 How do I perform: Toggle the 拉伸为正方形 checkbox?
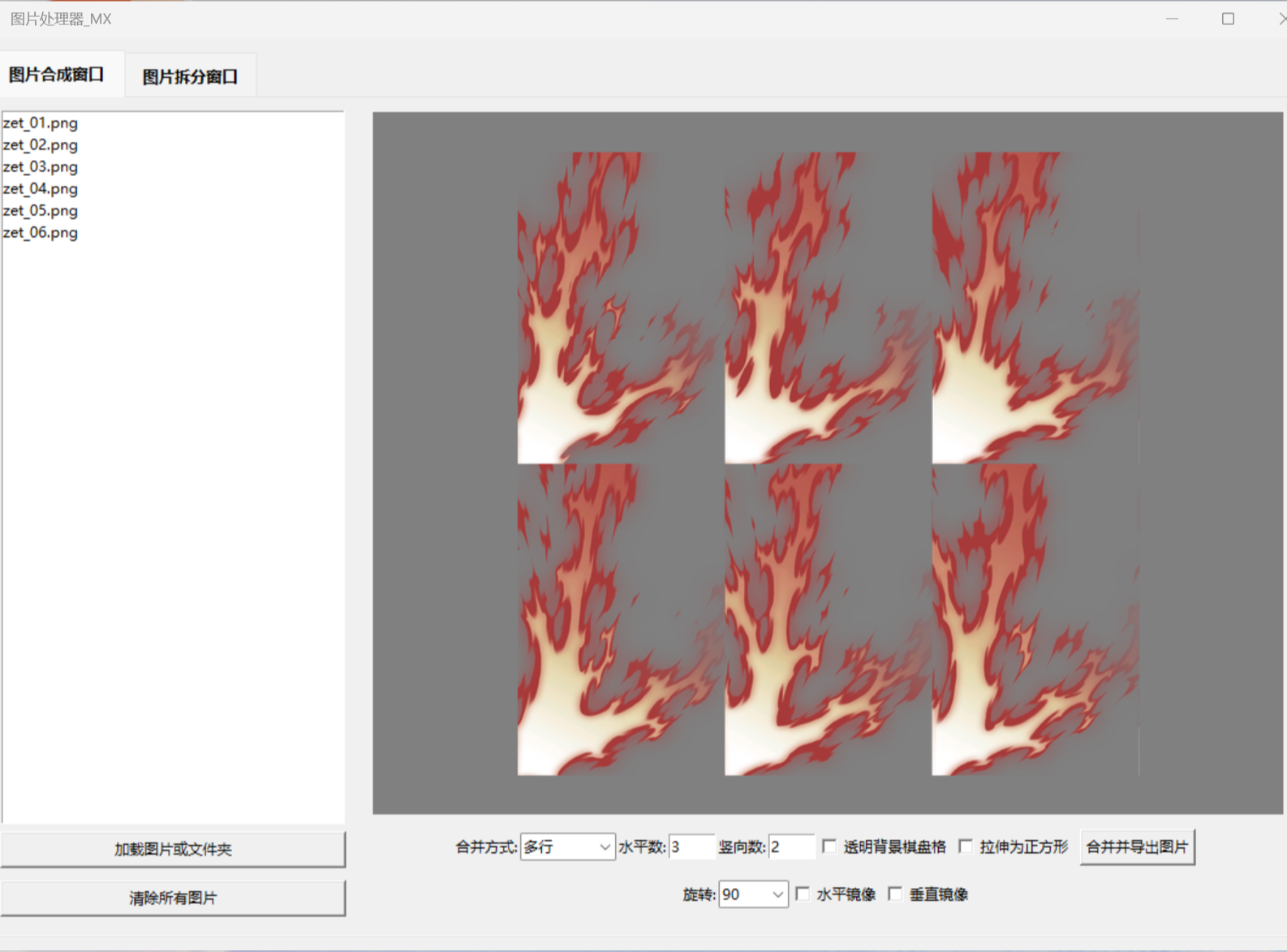[x=966, y=846]
